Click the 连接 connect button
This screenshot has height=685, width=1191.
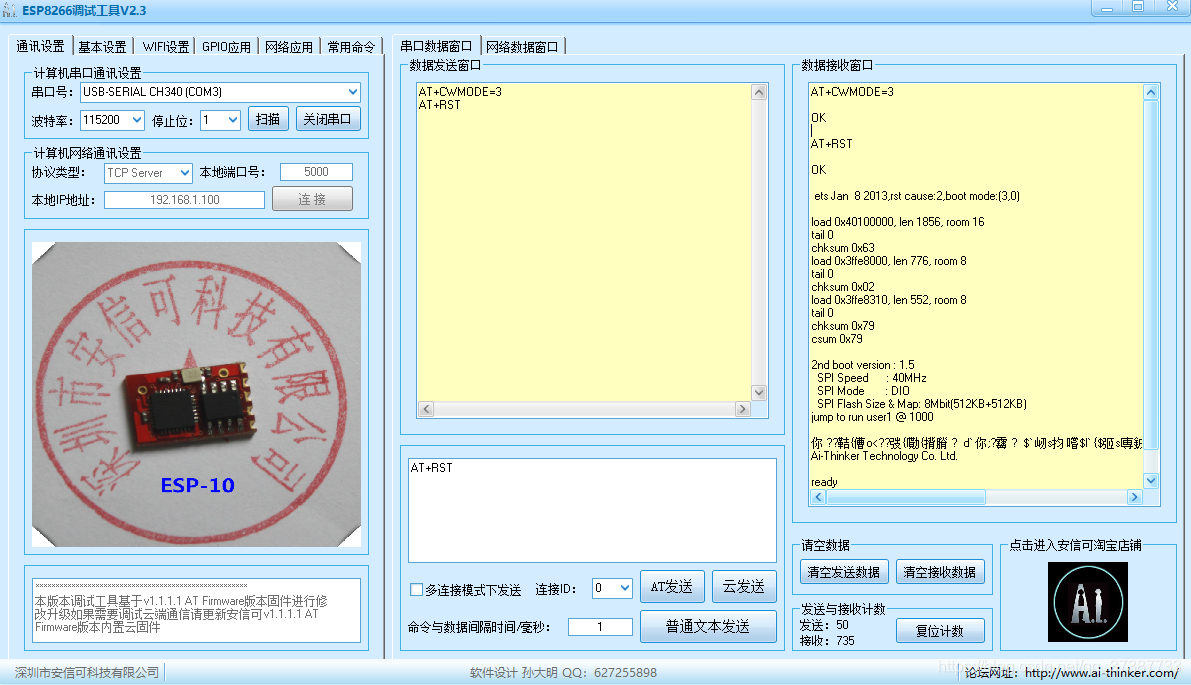pyautogui.click(x=312, y=199)
